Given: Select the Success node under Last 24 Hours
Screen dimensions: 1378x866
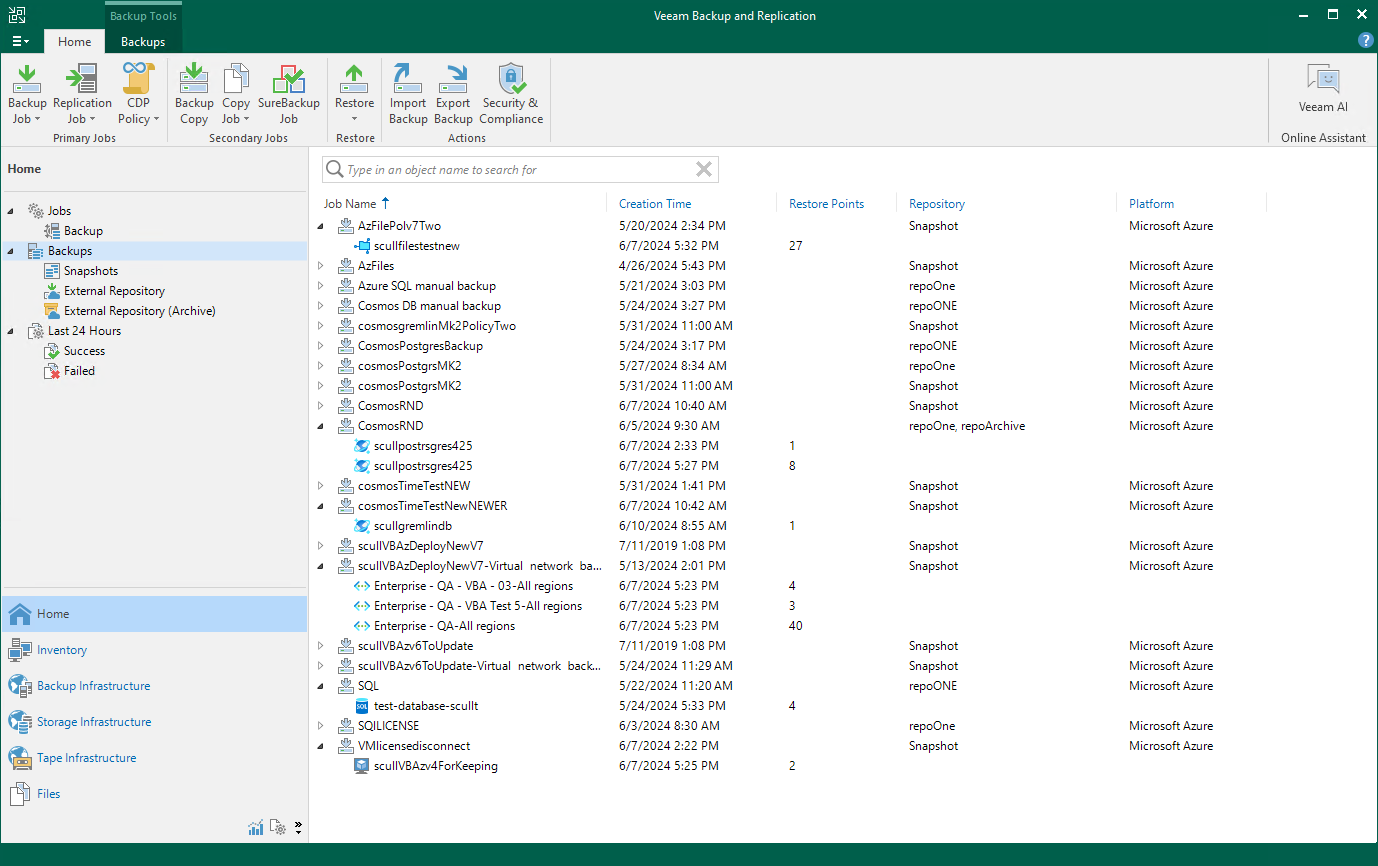Looking at the screenshot, I should [x=84, y=351].
